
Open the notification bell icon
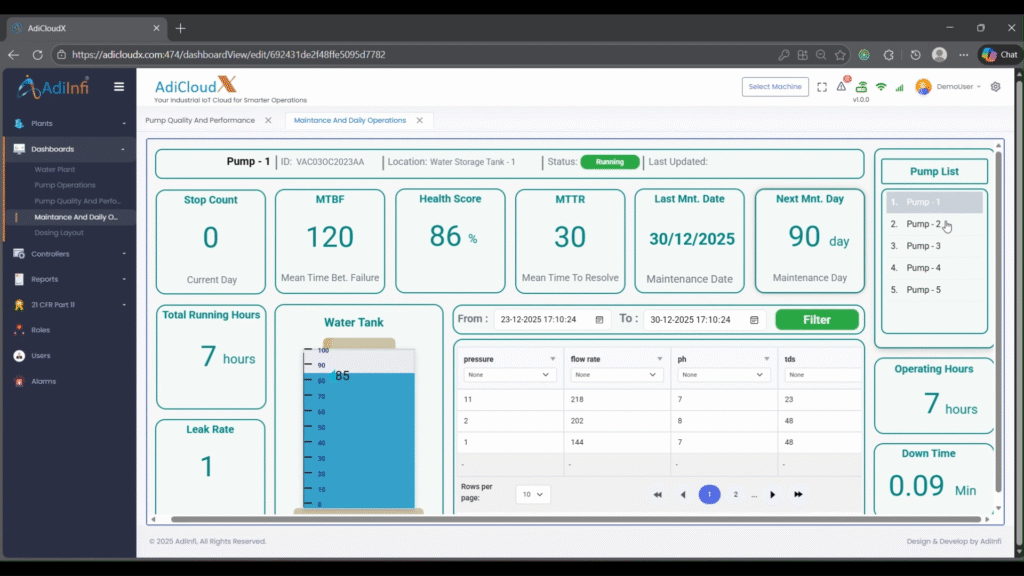(843, 87)
